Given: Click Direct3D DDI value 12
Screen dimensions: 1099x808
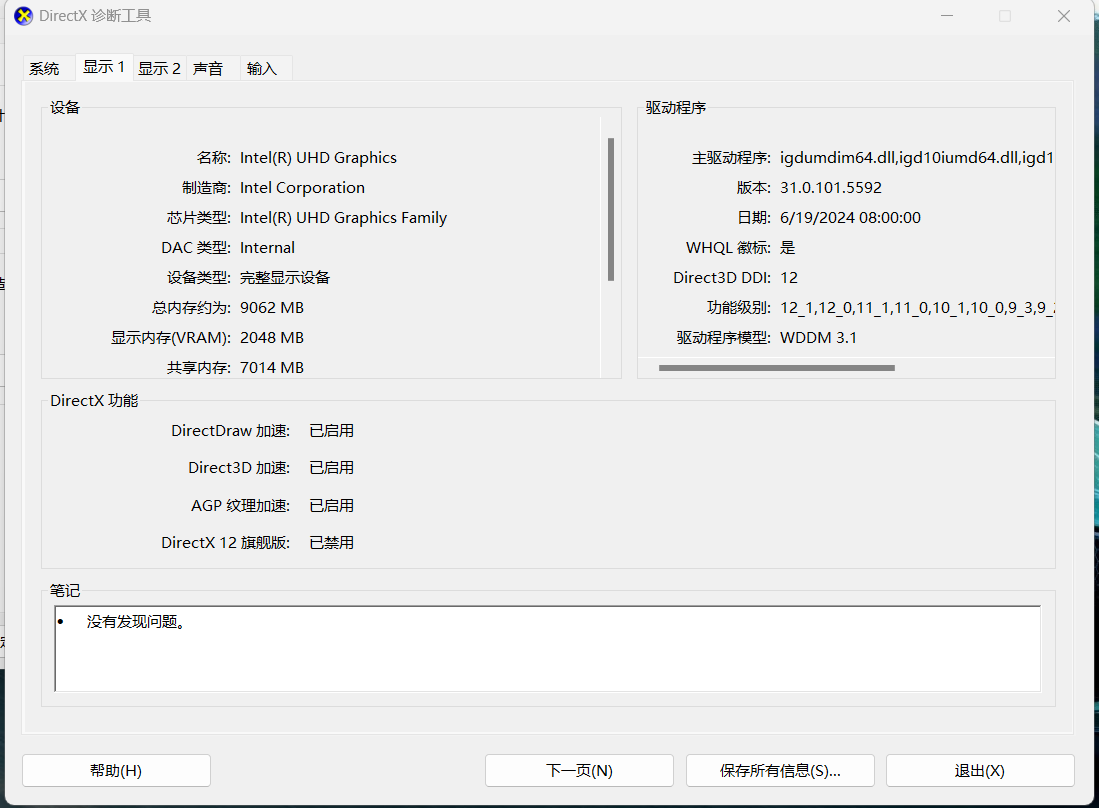Looking at the screenshot, I should coord(789,278).
